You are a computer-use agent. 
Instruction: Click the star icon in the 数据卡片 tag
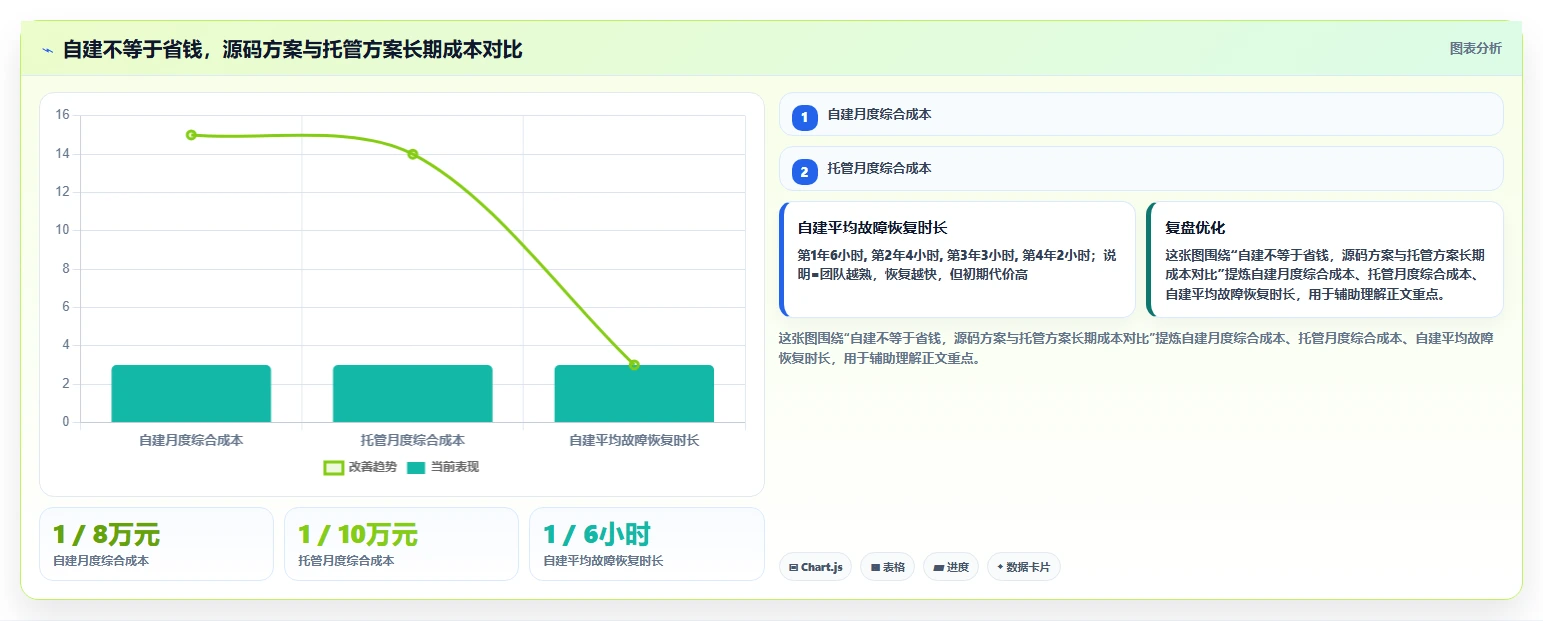(x=1000, y=567)
